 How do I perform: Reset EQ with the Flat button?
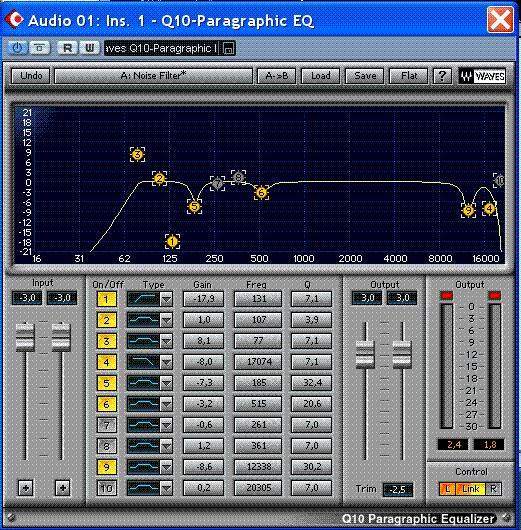(x=409, y=76)
